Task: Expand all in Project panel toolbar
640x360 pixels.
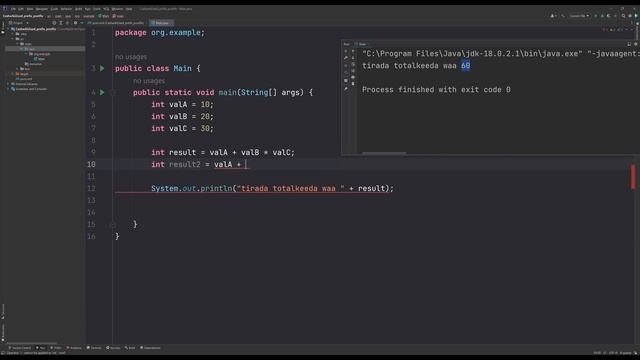Action: pos(61,23)
